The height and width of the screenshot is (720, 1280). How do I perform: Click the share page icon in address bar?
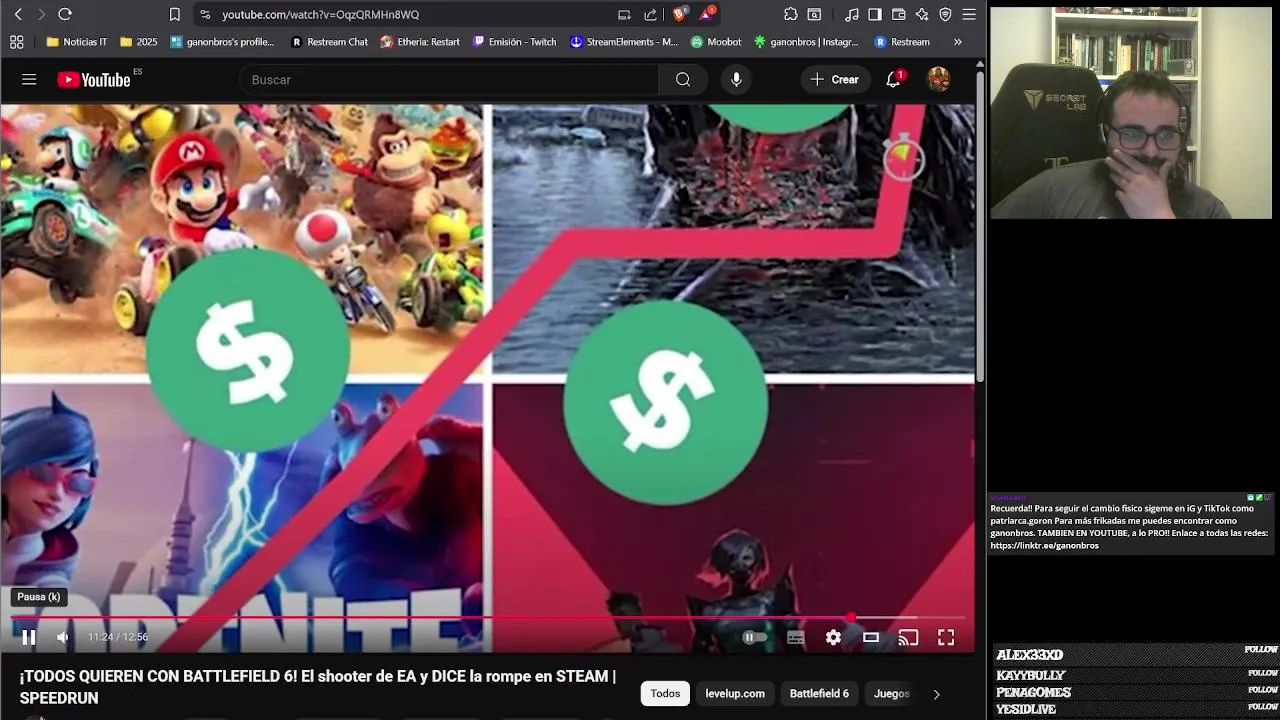(x=651, y=14)
